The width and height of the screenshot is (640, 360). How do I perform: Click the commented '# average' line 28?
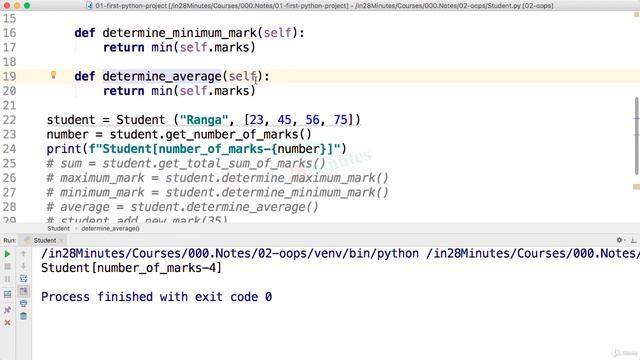click(x=182, y=207)
